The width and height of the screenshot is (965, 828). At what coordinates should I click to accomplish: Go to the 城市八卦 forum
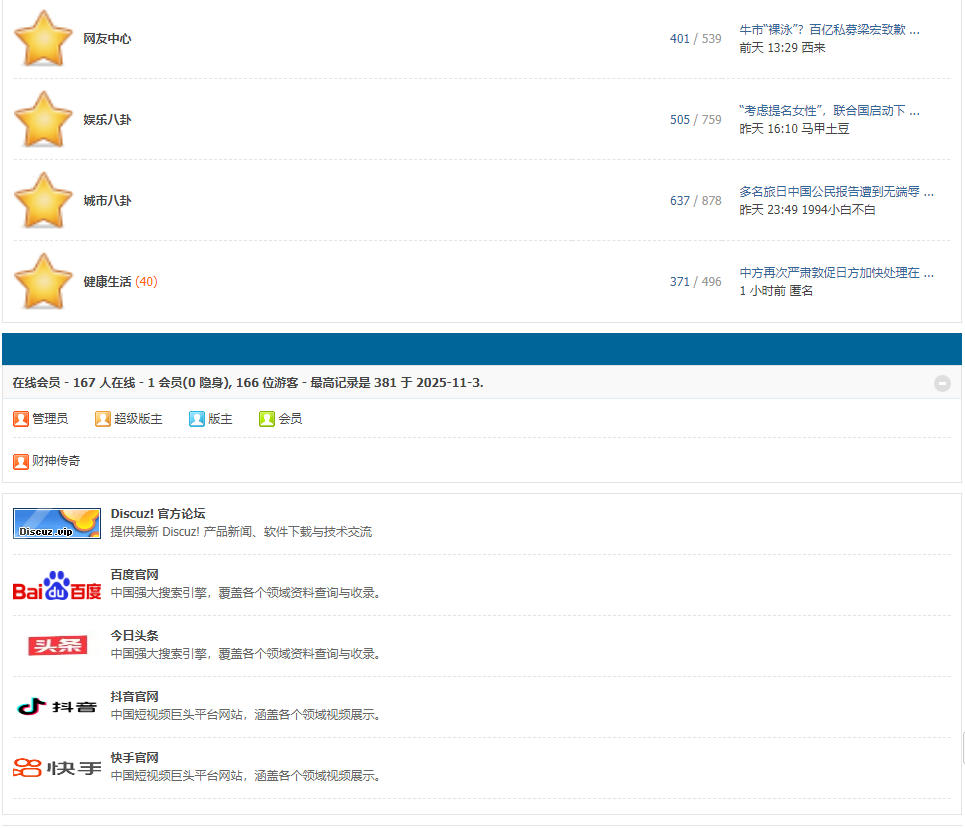[107, 201]
